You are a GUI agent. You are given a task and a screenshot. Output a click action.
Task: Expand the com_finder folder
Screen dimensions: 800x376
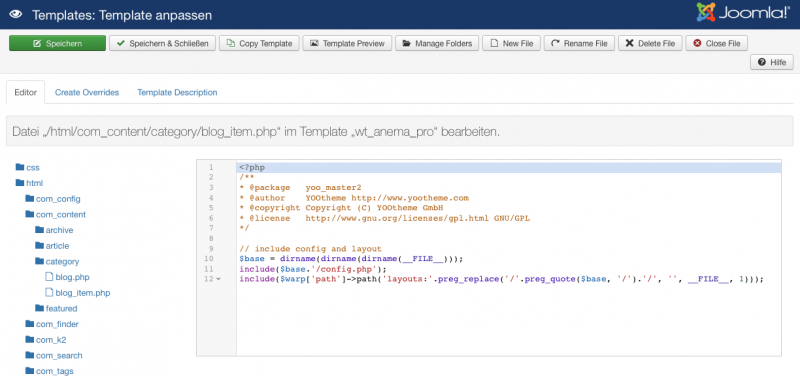pyautogui.click(x=57, y=324)
